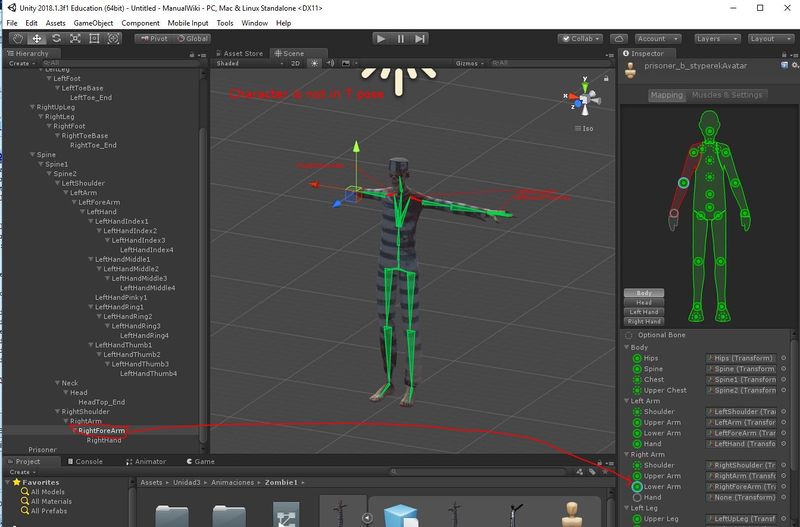Viewport: 800px width, 527px height.
Task: Show the Head mapping view
Action: point(644,303)
